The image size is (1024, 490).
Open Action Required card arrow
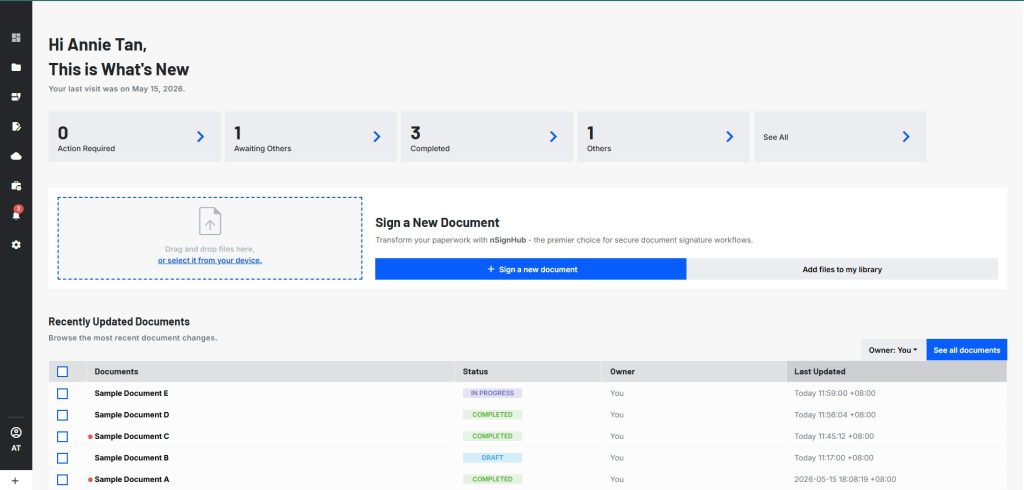[x=200, y=137]
